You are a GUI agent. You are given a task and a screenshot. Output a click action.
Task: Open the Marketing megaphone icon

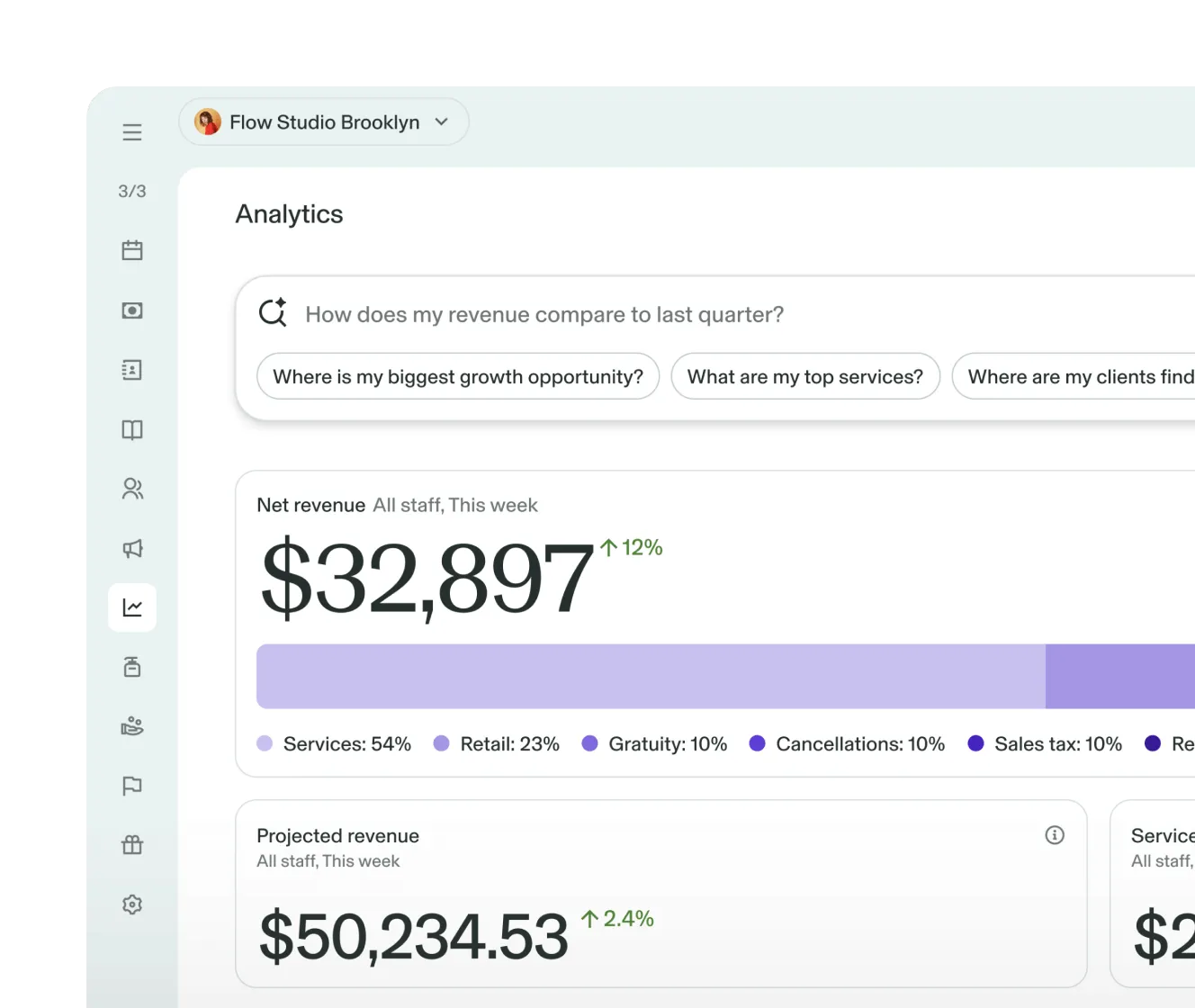coord(132,548)
